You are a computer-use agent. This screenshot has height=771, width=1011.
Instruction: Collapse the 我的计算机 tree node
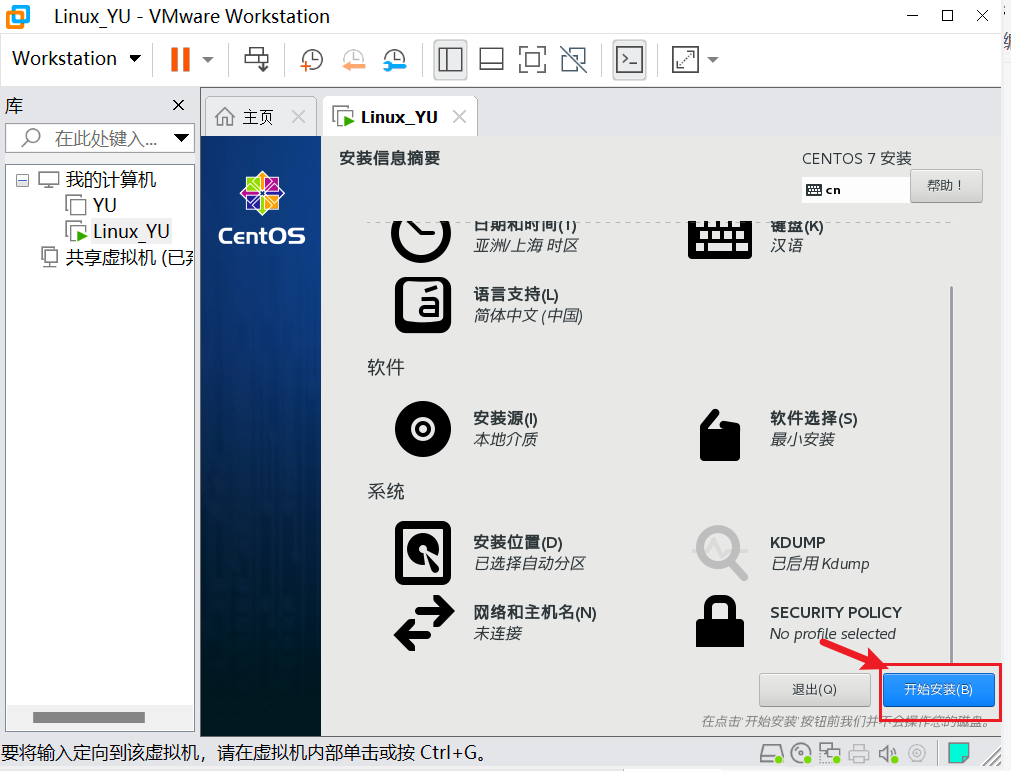pyautogui.click(x=23, y=180)
